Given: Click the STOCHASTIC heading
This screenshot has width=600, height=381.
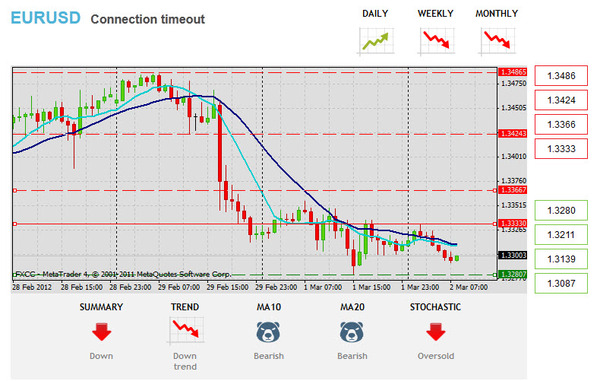Looking at the screenshot, I should [x=435, y=307].
